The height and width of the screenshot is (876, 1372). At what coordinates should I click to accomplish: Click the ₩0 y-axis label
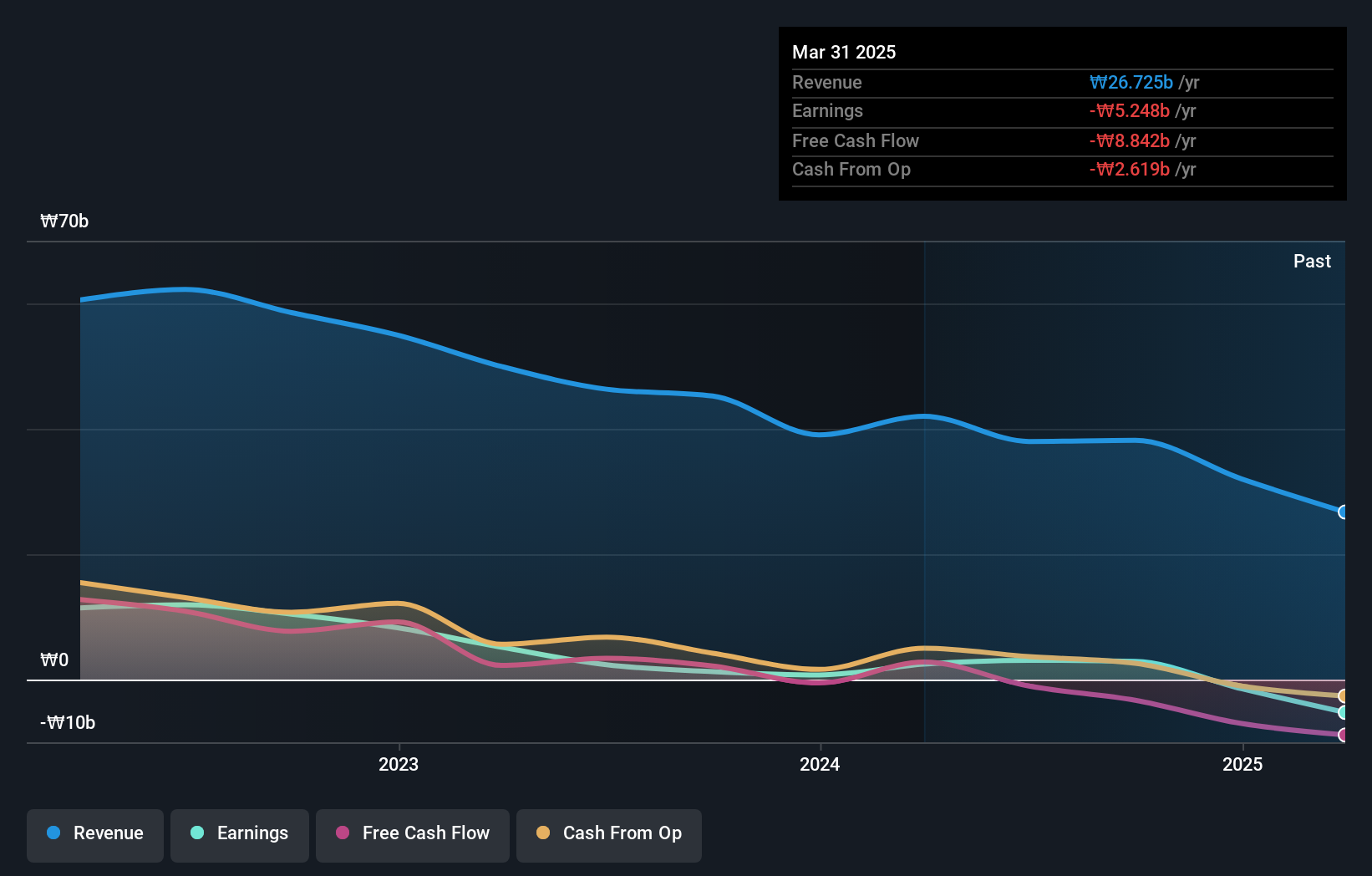(x=54, y=660)
